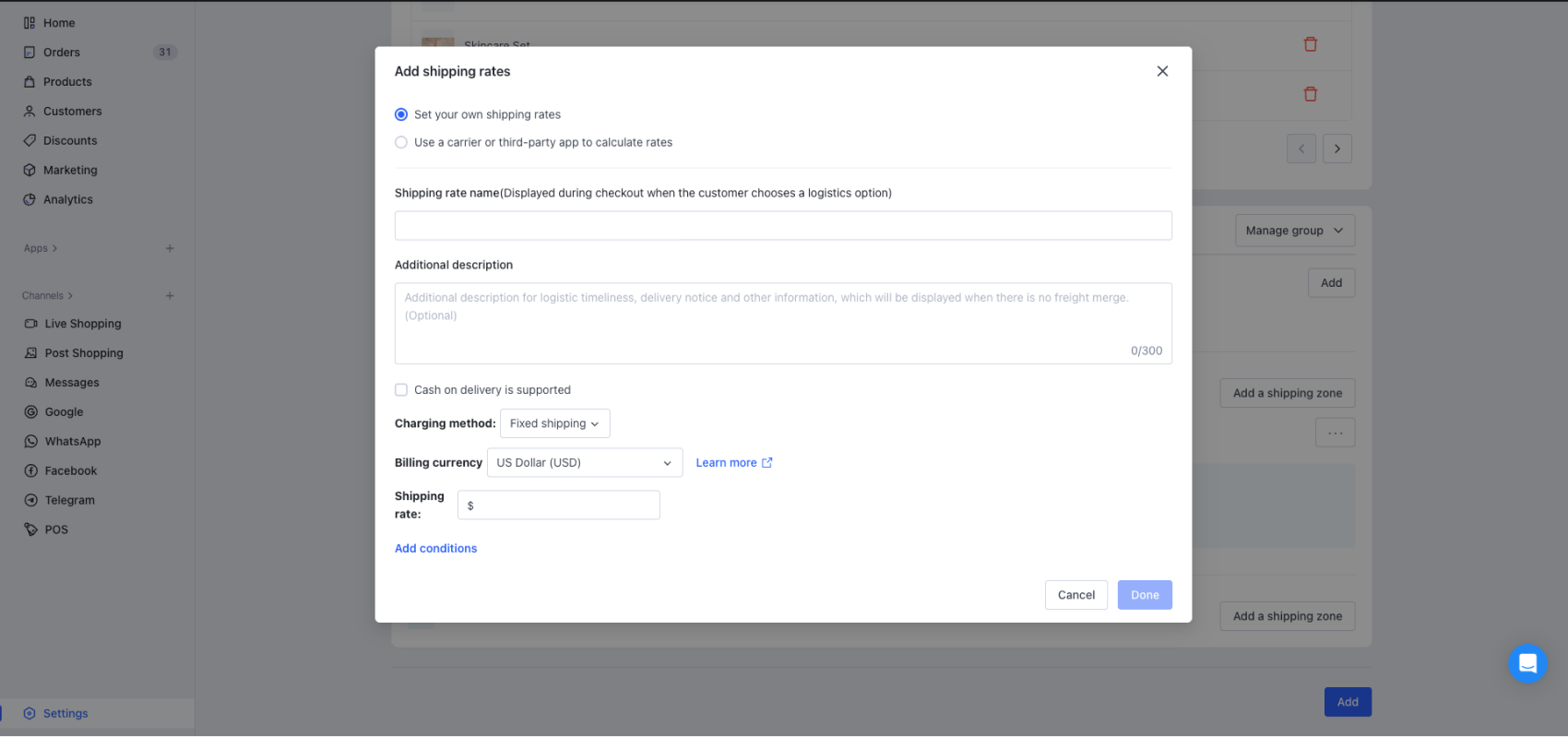Close the Add shipping rates dialog
Viewport: 1568px width, 737px height.
1162,71
